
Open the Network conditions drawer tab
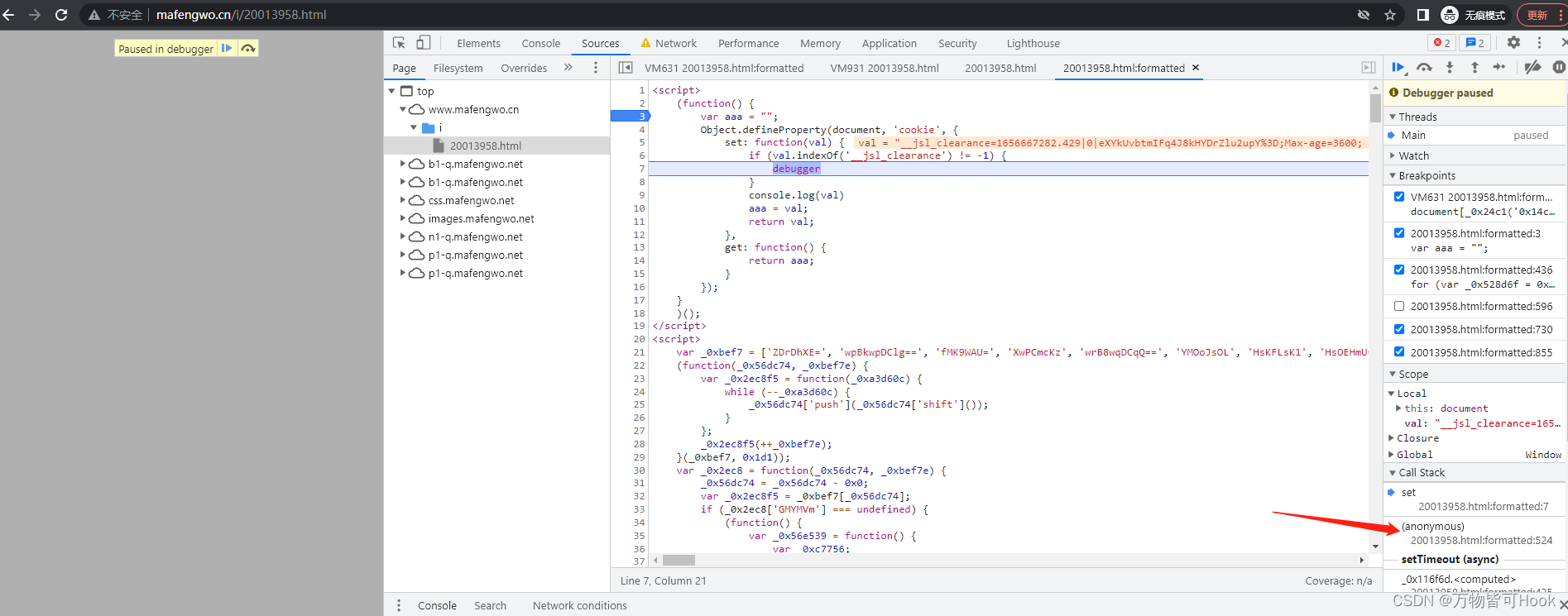[579, 605]
